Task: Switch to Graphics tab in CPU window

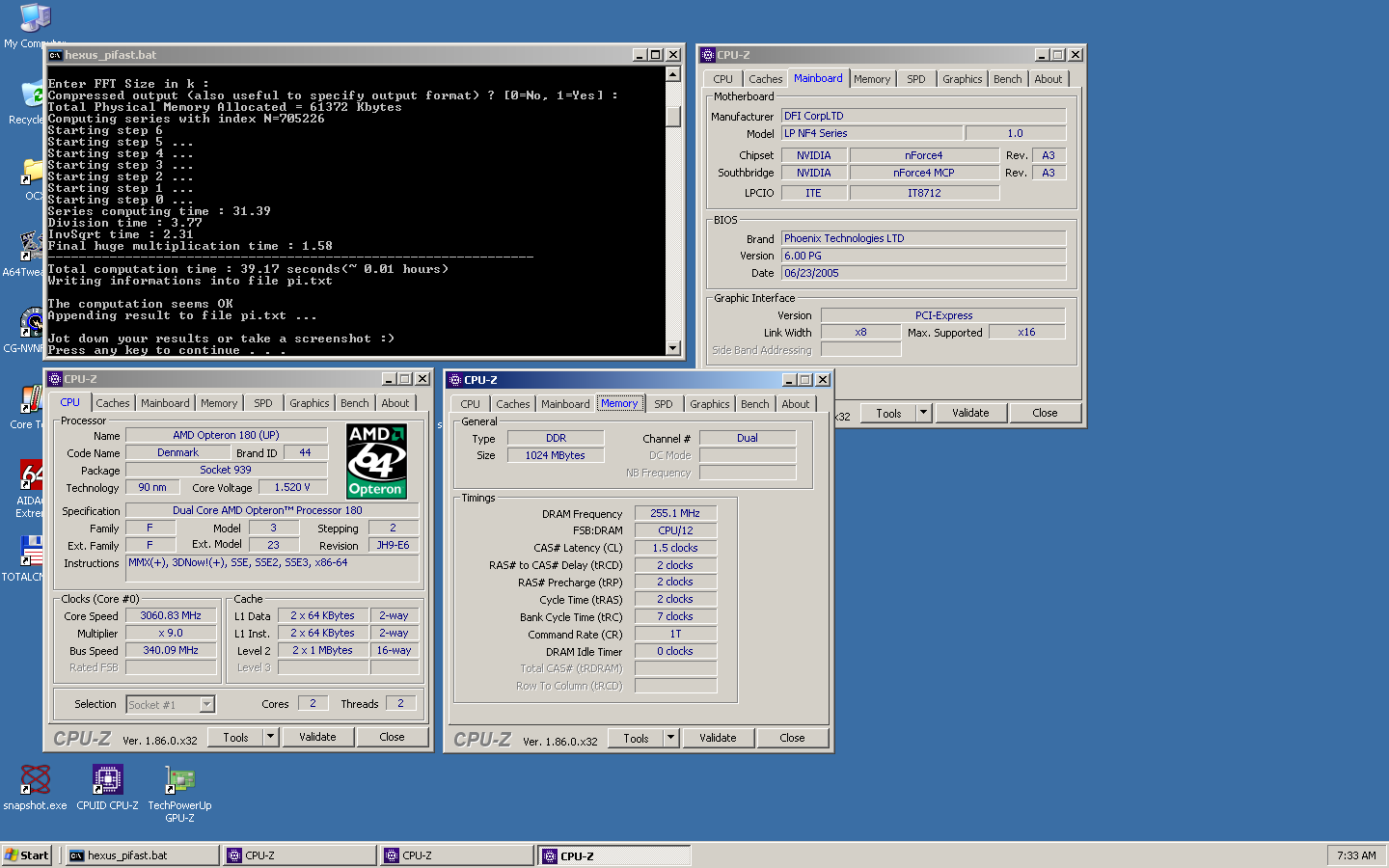Action: point(310,403)
